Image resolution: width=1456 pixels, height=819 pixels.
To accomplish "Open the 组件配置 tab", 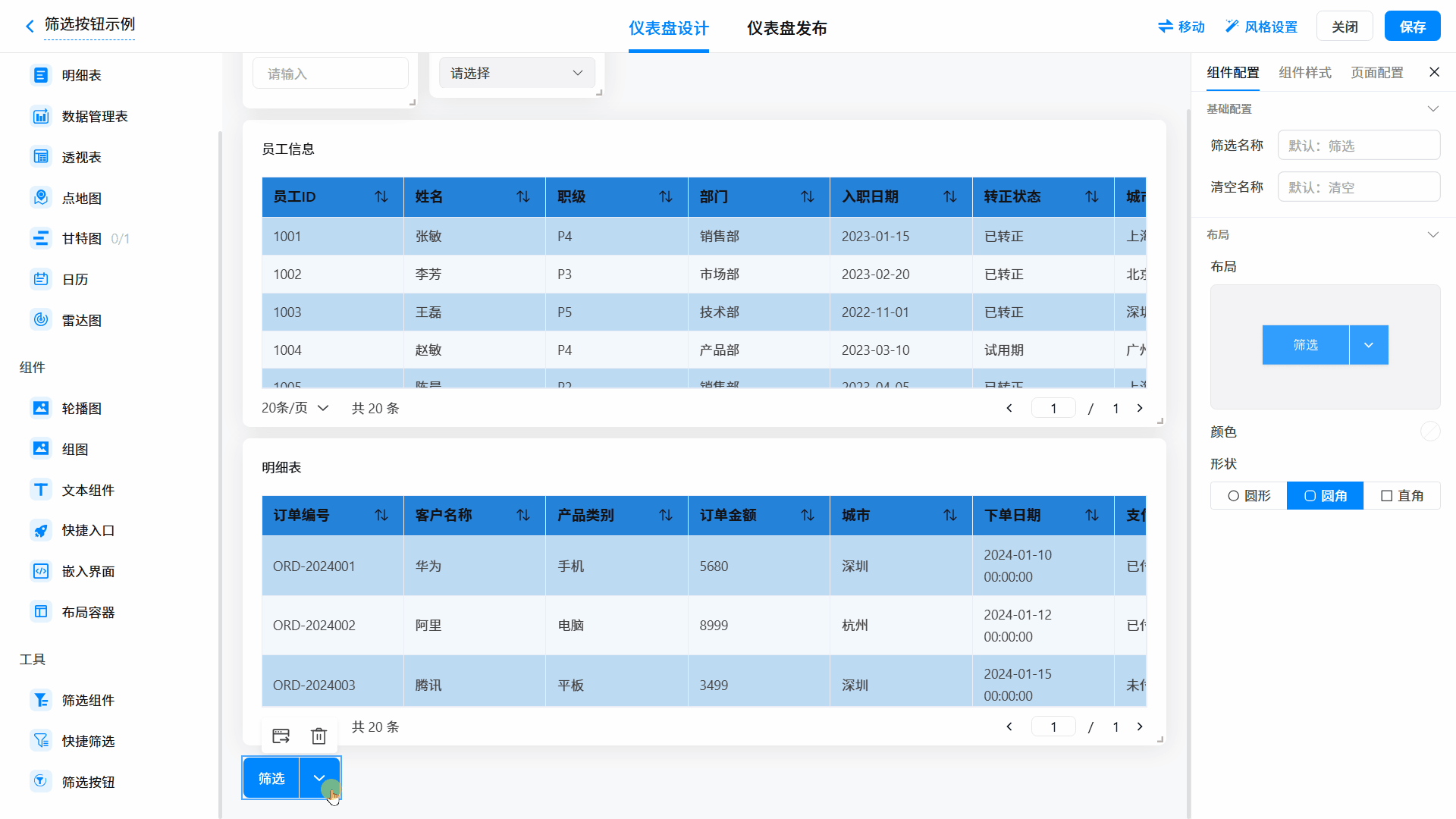I will pyautogui.click(x=1233, y=73).
